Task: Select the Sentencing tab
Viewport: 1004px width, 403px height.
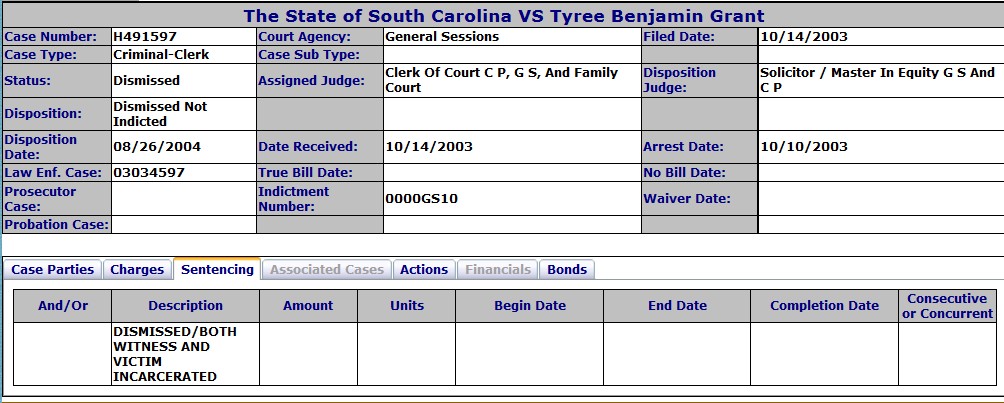Action: click(x=217, y=269)
